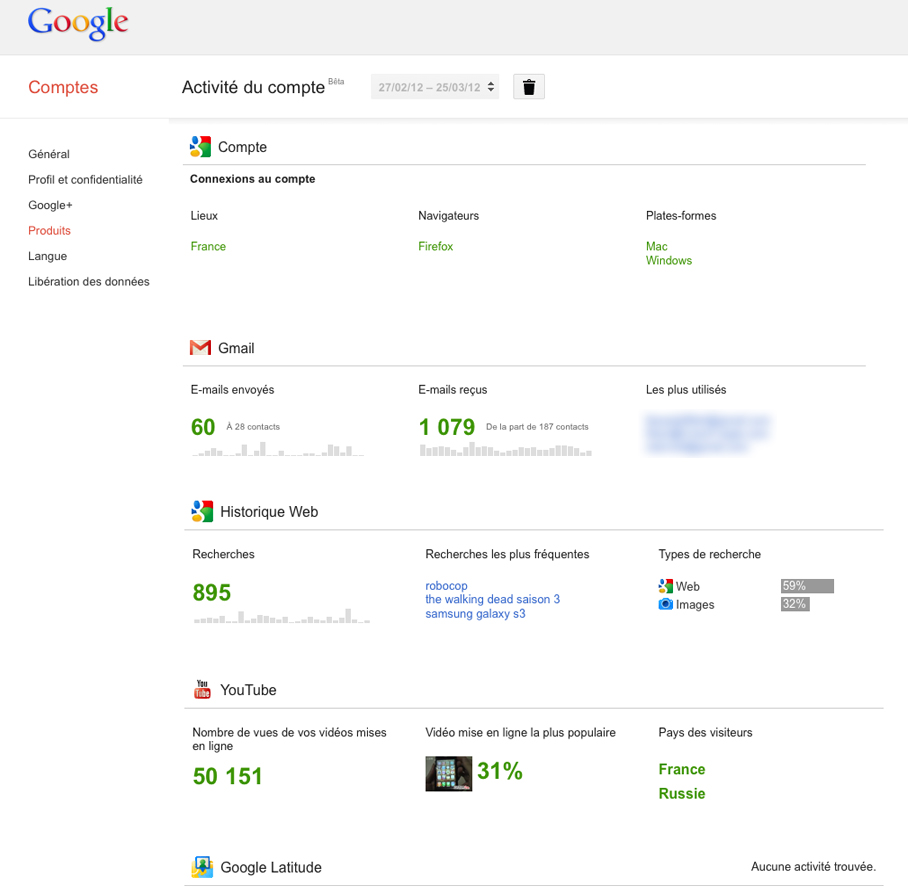Click the Google logo
Screen dimensions: 908x896
(78, 24)
